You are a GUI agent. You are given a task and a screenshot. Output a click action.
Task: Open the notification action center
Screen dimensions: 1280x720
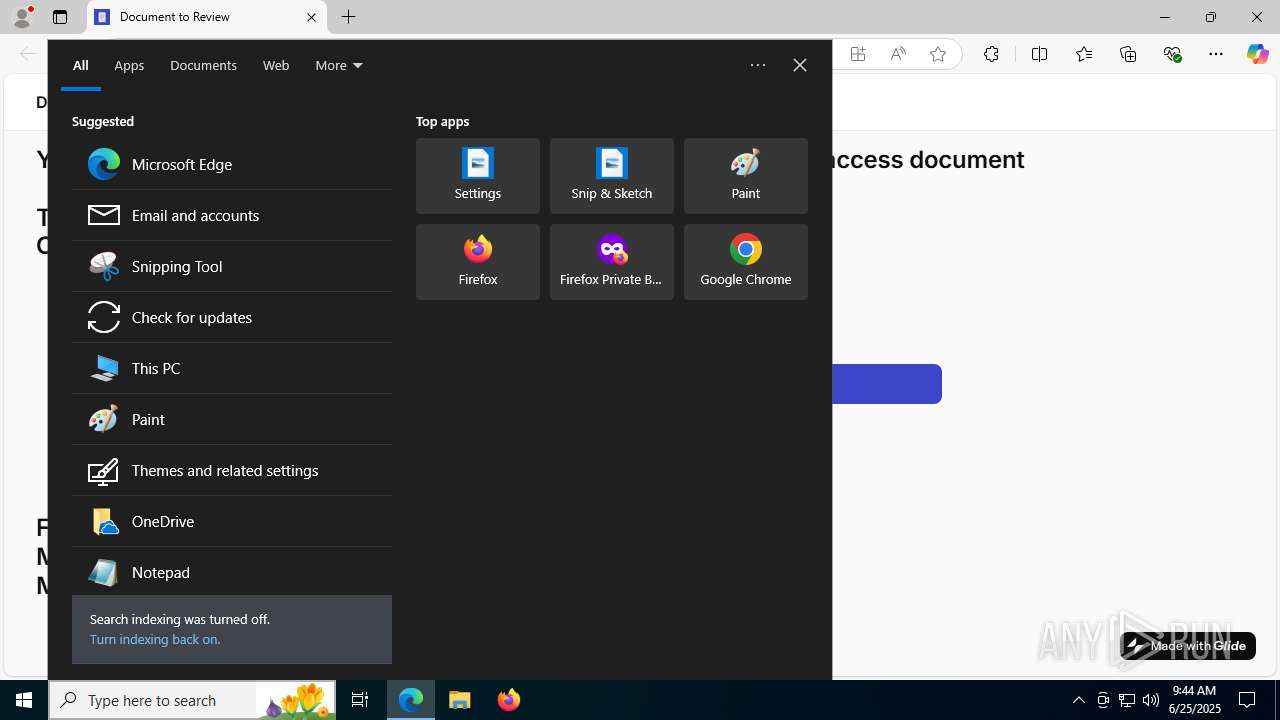1247,700
